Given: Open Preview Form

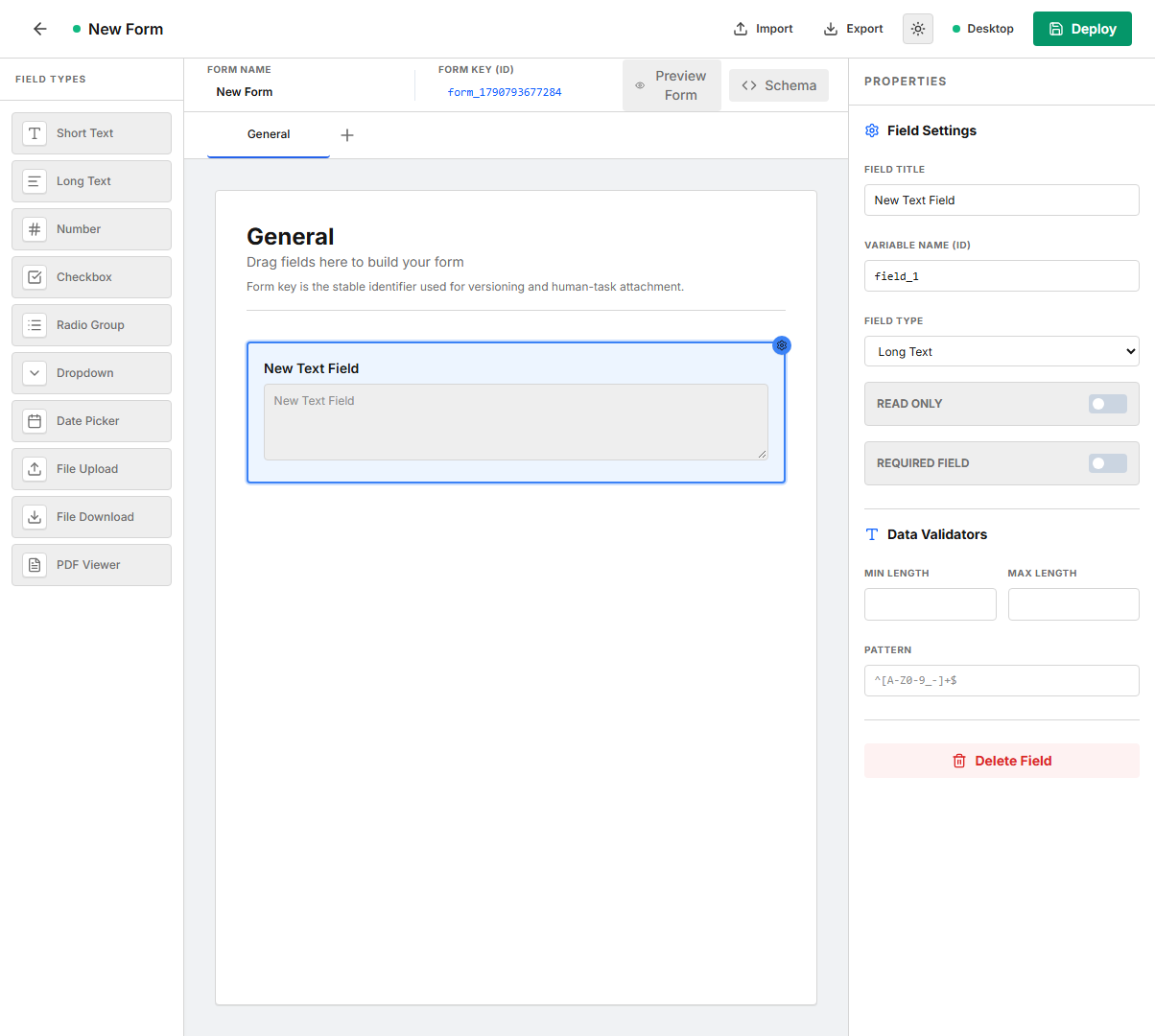Looking at the screenshot, I should [672, 85].
